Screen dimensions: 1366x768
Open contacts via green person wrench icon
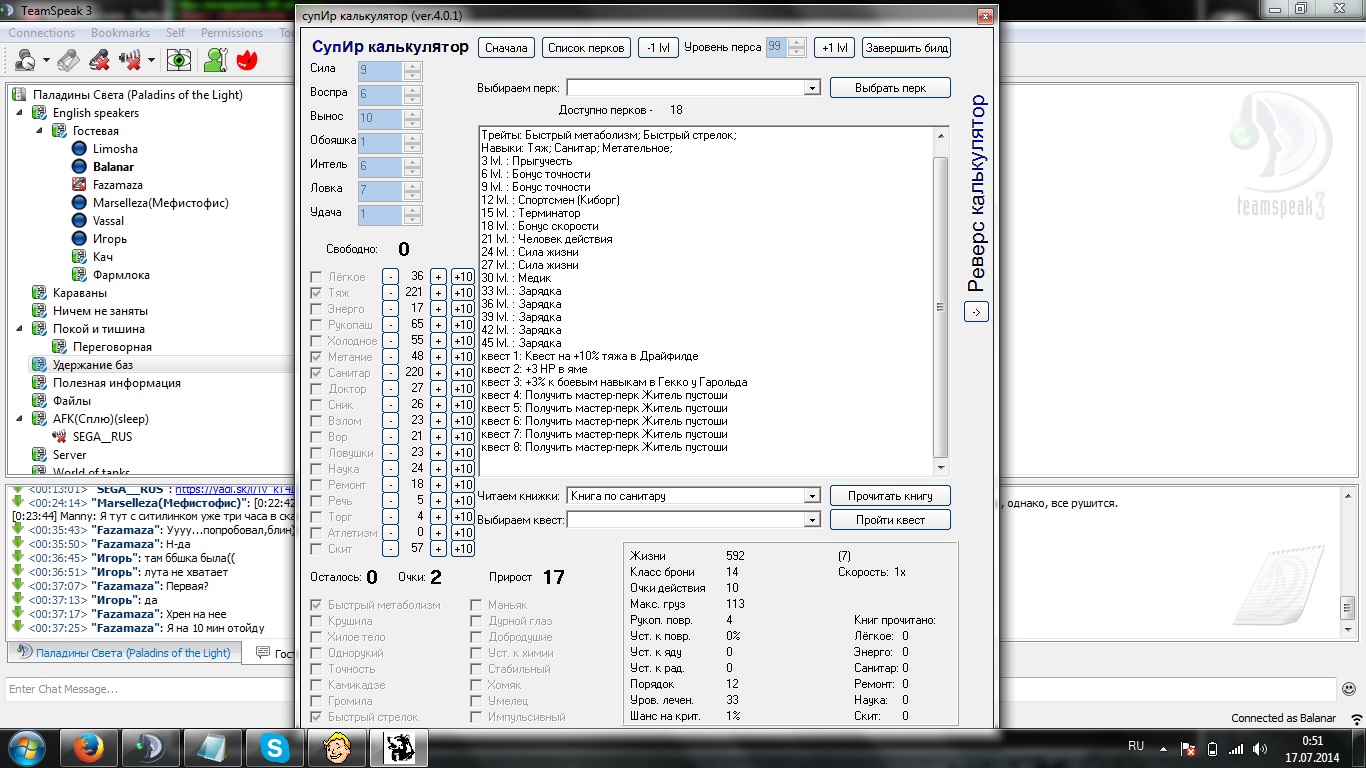[215, 60]
